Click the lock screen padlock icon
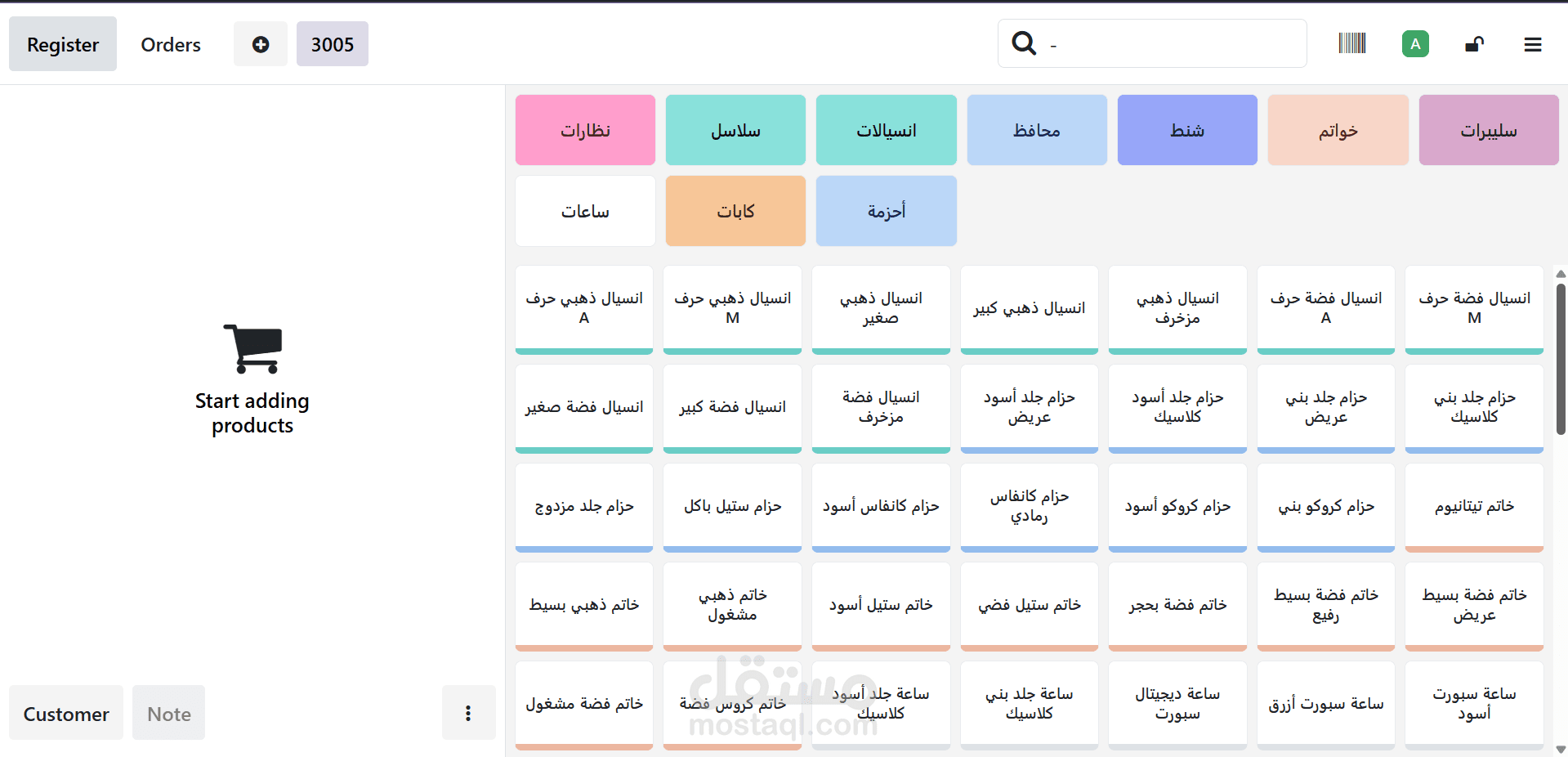 [1474, 44]
